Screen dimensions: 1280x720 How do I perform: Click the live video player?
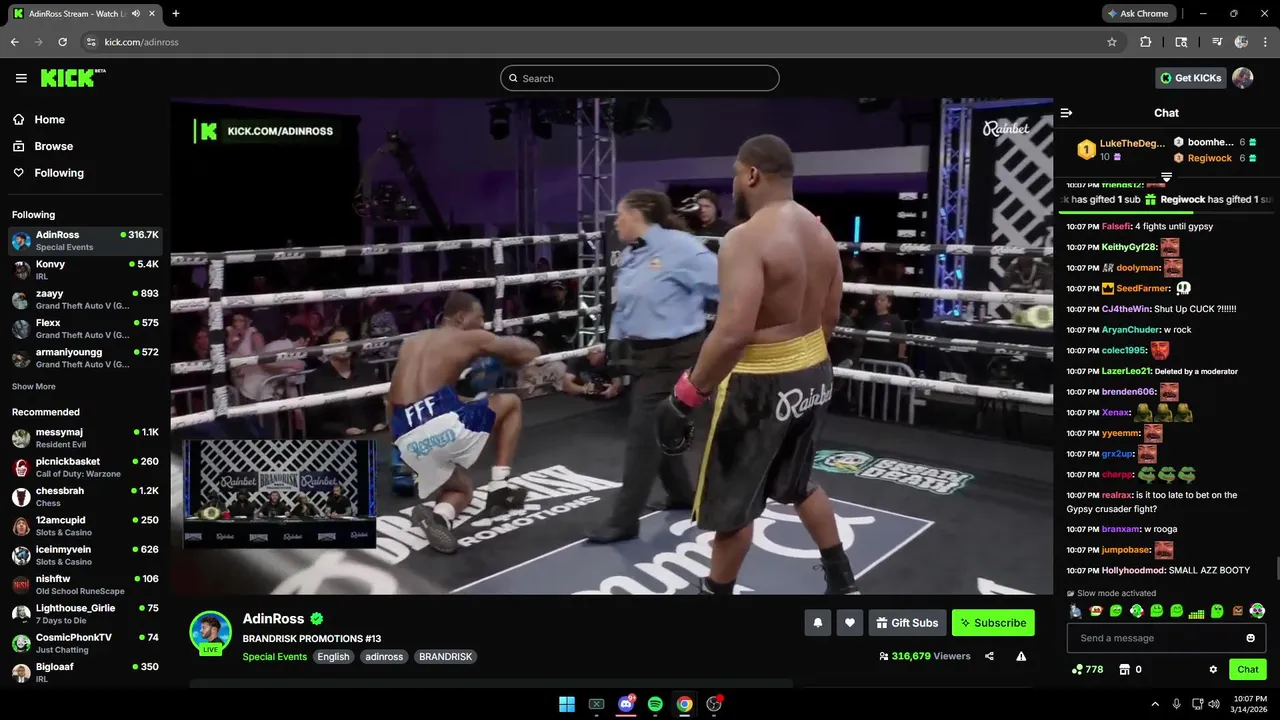[x=611, y=346]
